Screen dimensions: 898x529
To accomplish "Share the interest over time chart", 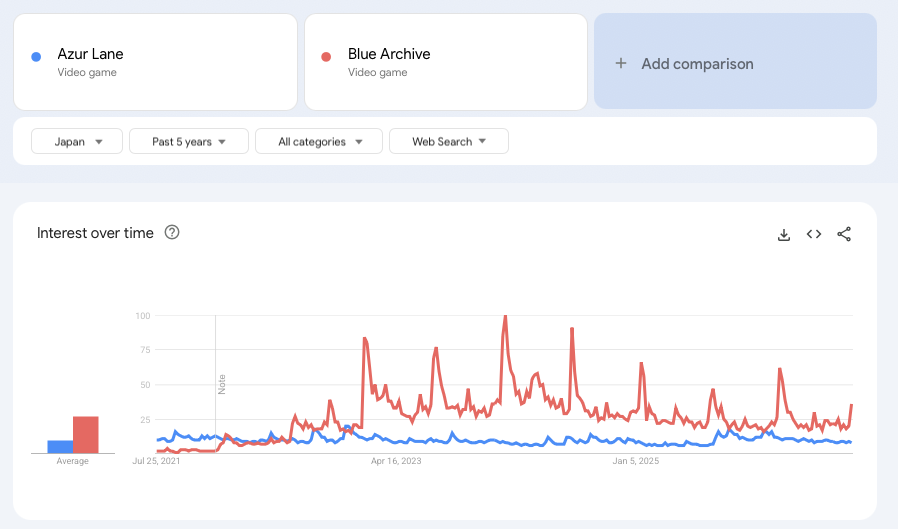I will pyautogui.click(x=844, y=234).
